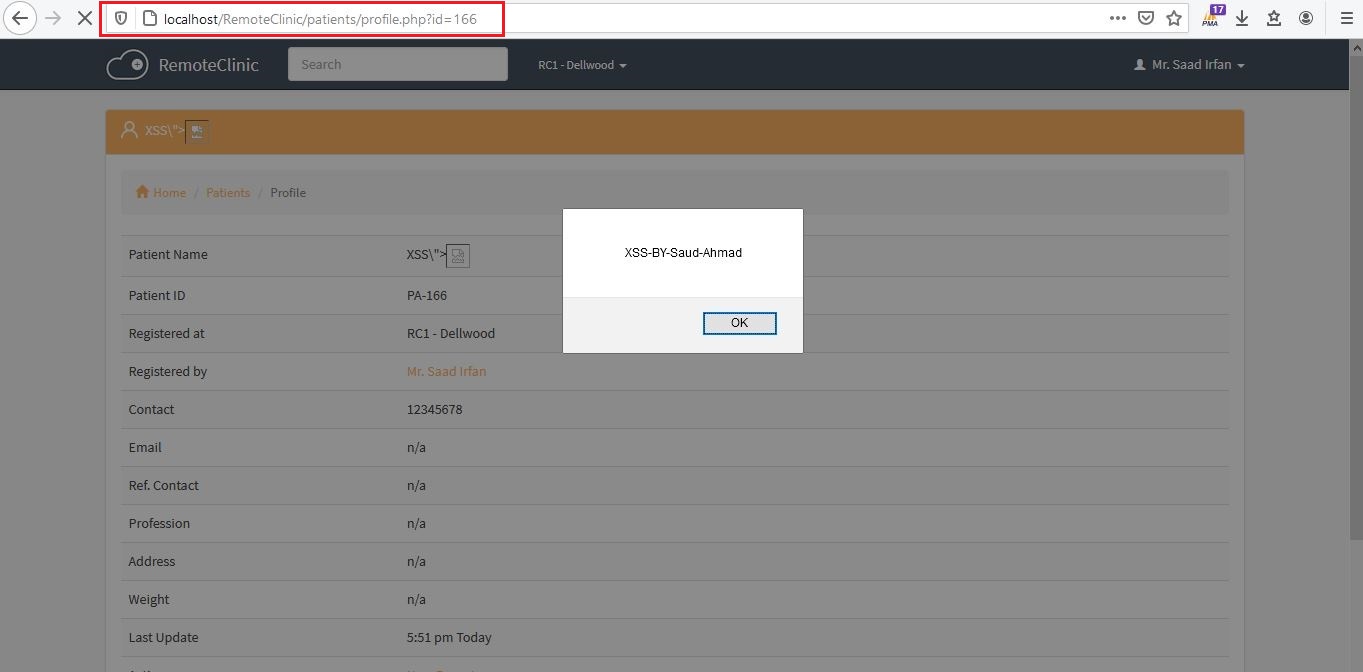Click the user silhouette icon in navbar
This screenshot has width=1363, height=672.
click(x=1140, y=65)
